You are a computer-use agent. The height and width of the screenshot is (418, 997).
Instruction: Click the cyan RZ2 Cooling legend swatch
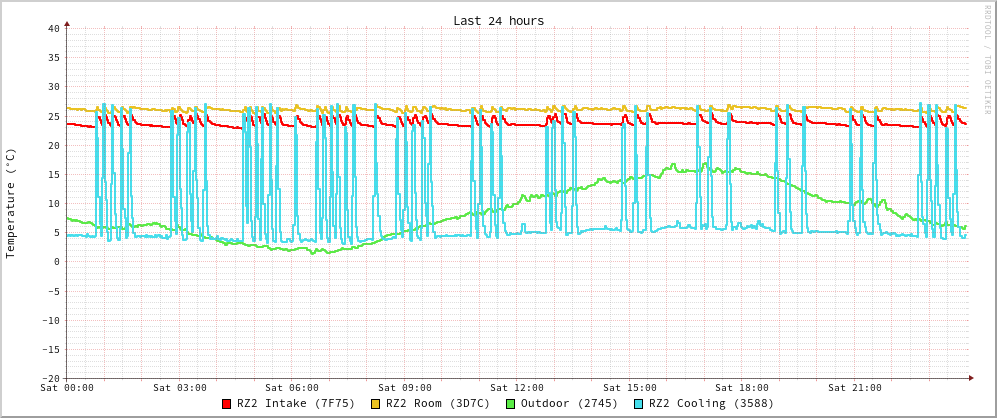coord(639,404)
